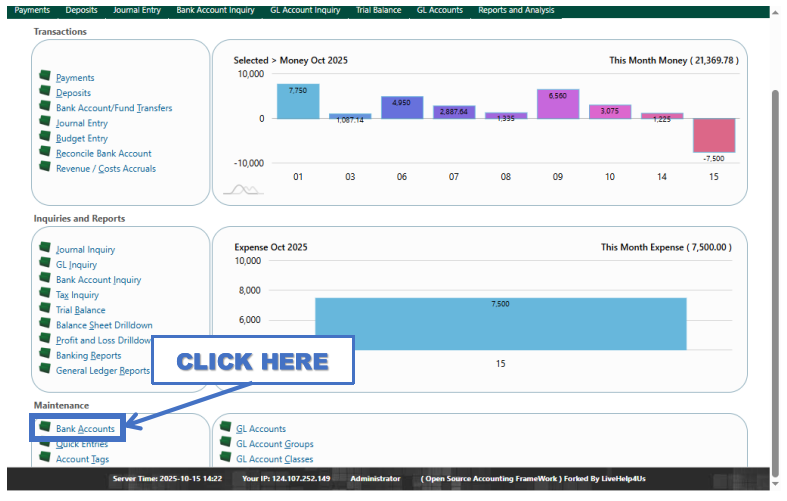Click the icon beside Reconcile Bank Account

(45, 152)
